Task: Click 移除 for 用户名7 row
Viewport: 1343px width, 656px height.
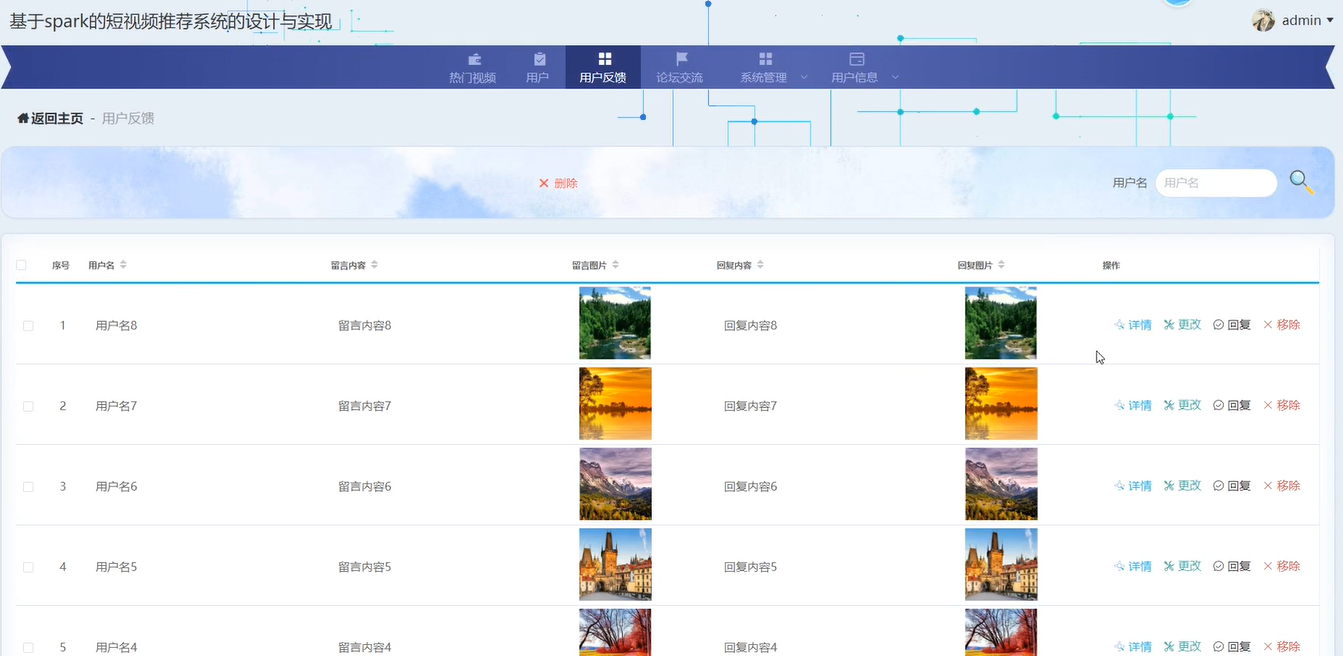Action: [1282, 405]
